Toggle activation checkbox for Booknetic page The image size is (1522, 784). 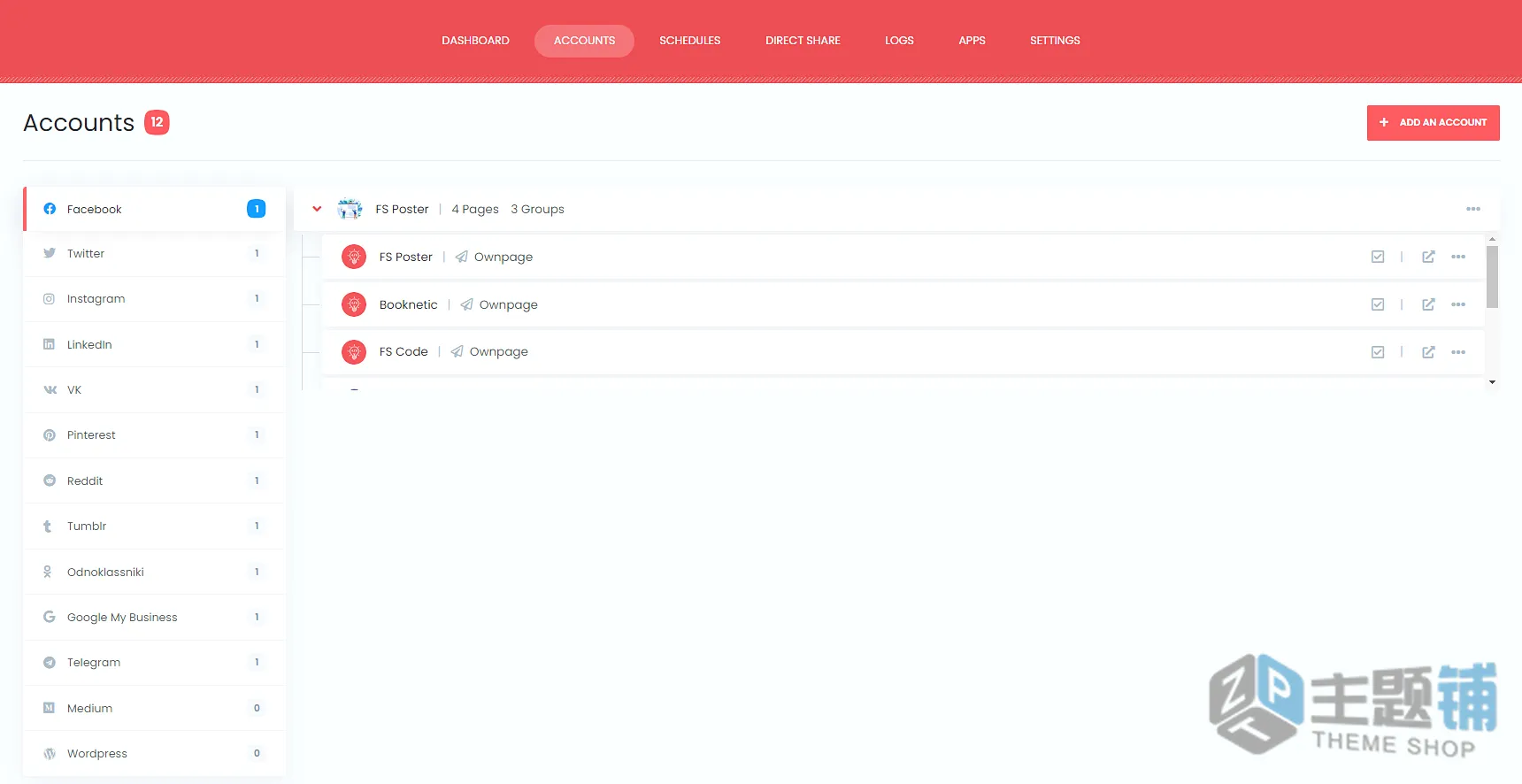pyautogui.click(x=1378, y=304)
